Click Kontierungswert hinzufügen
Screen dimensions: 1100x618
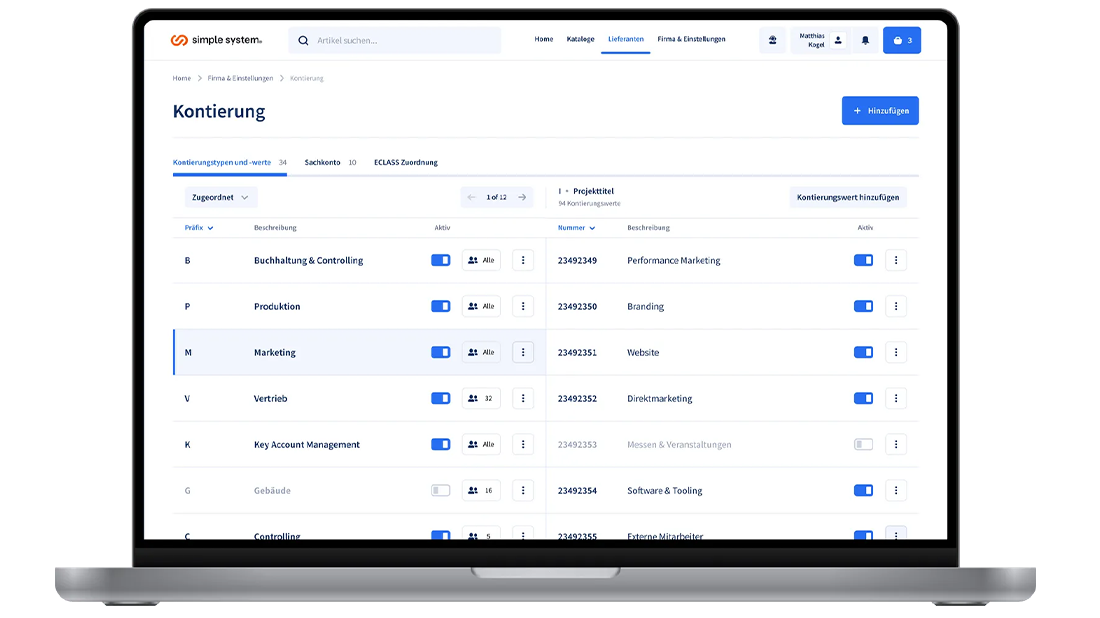[x=846, y=197]
